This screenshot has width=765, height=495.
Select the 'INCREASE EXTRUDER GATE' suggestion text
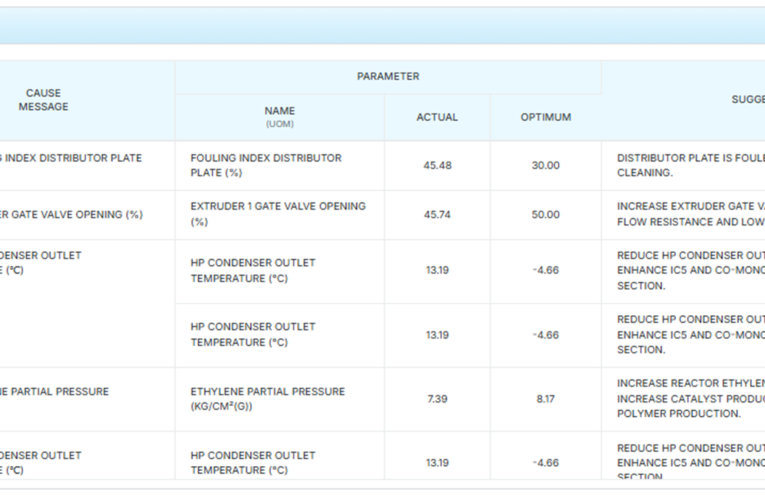691,214
